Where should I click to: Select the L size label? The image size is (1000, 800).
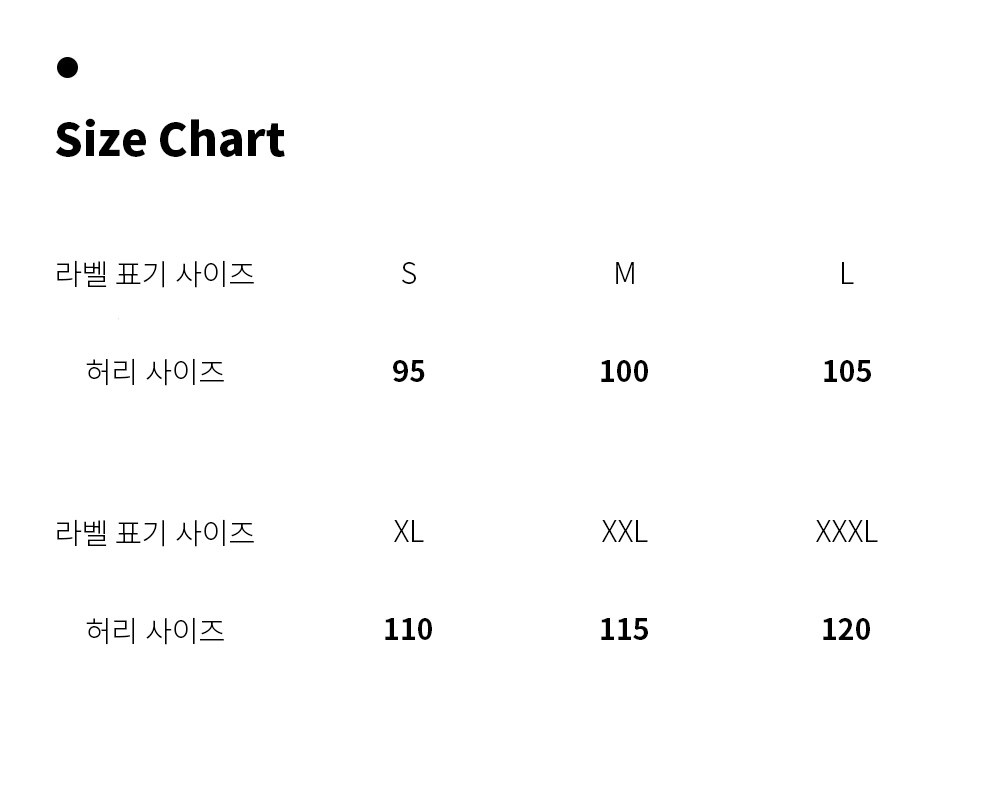[846, 273]
